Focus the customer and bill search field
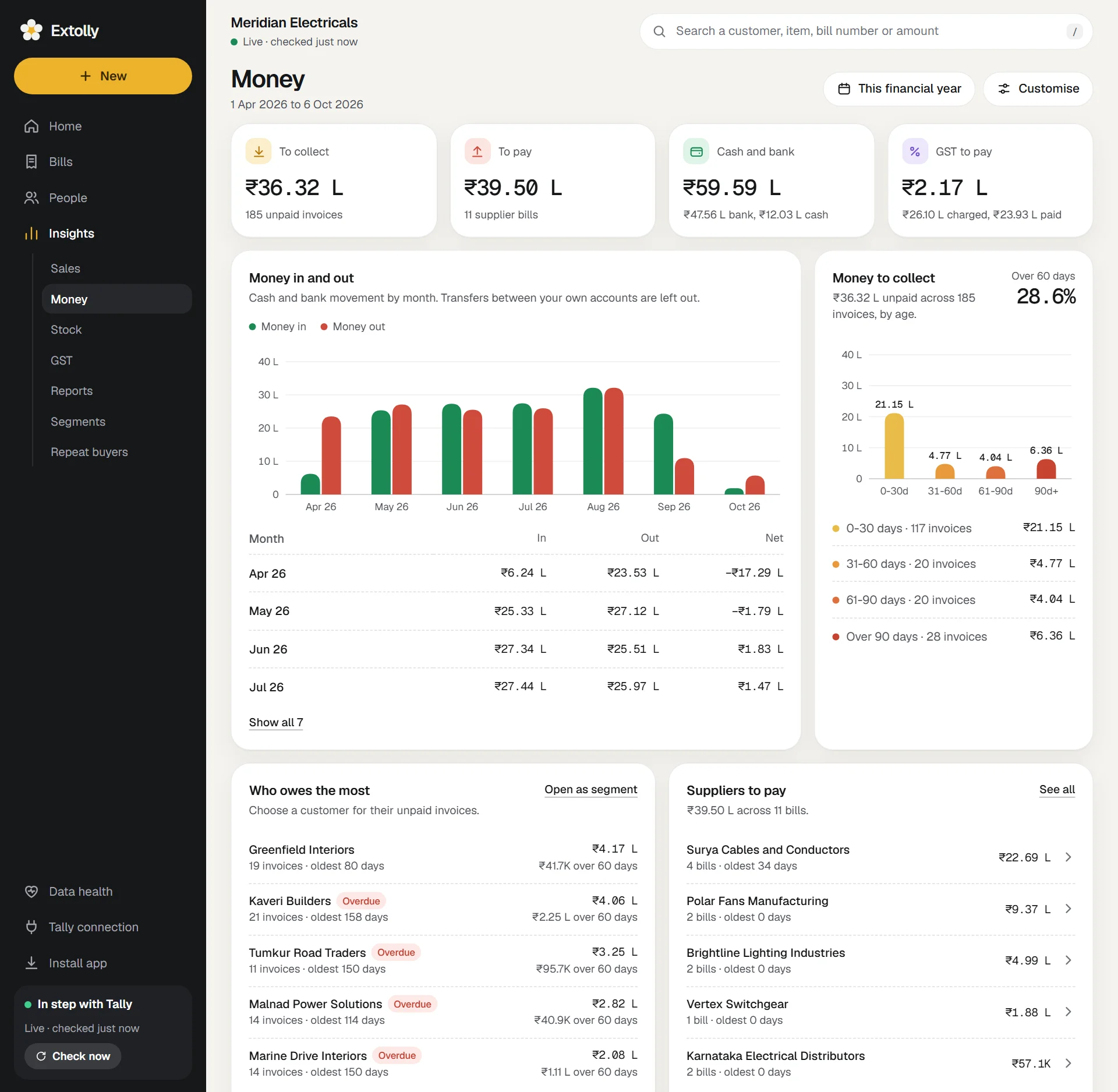Image resolution: width=1118 pixels, height=1092 pixels. point(866,31)
